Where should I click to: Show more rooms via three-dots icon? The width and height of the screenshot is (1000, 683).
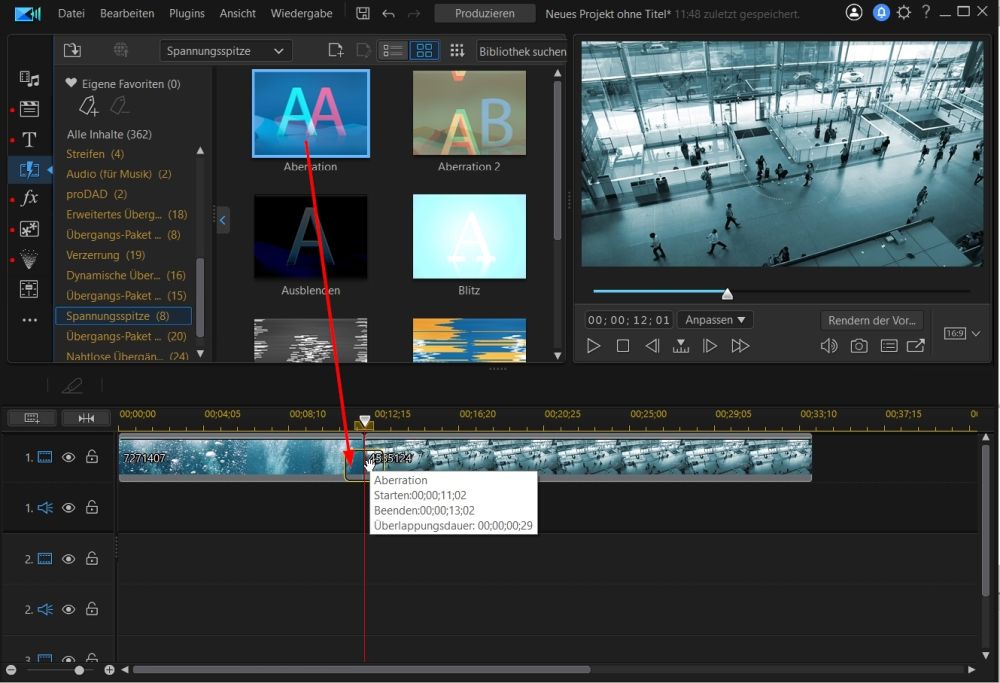point(29,320)
